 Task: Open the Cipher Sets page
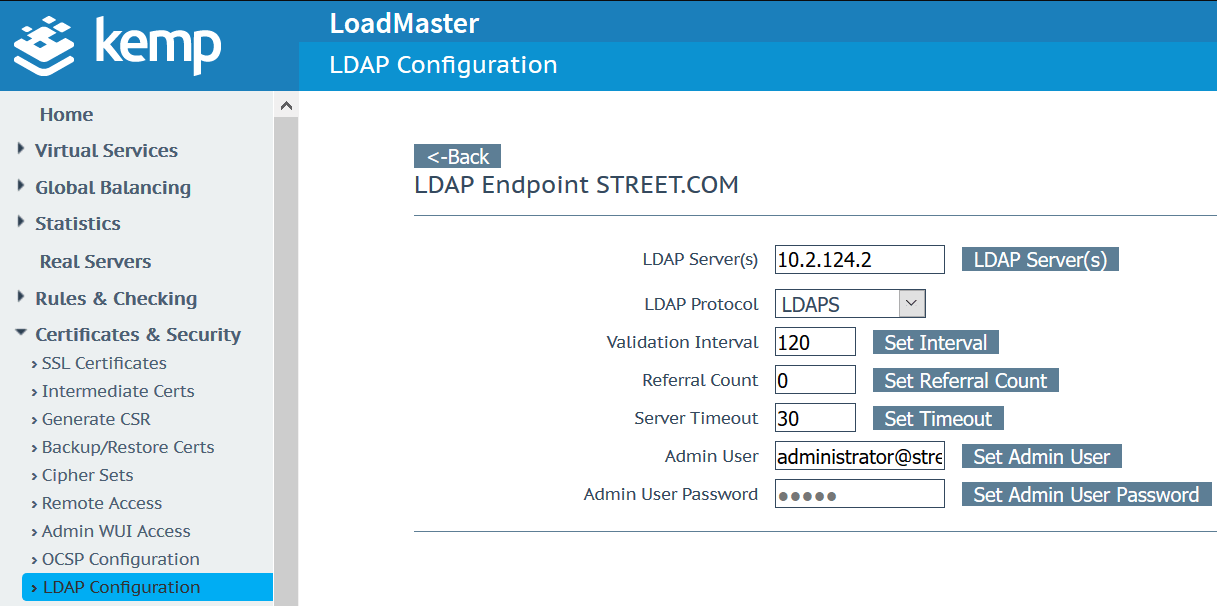click(88, 475)
